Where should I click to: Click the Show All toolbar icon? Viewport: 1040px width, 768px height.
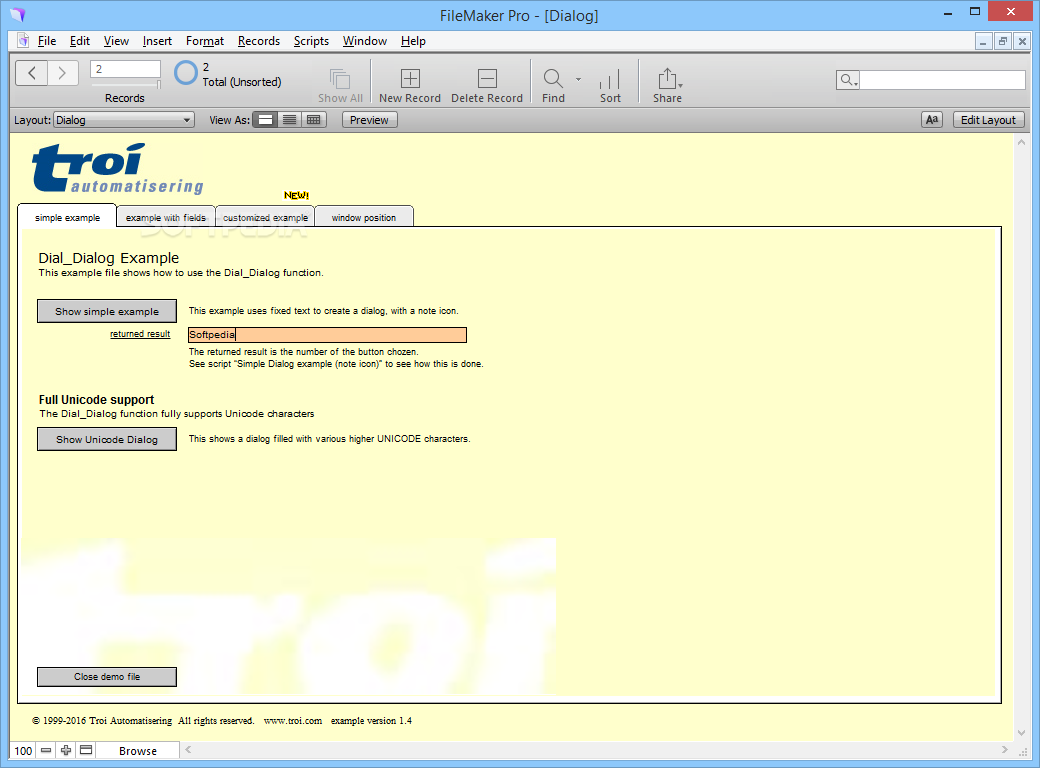coord(340,80)
